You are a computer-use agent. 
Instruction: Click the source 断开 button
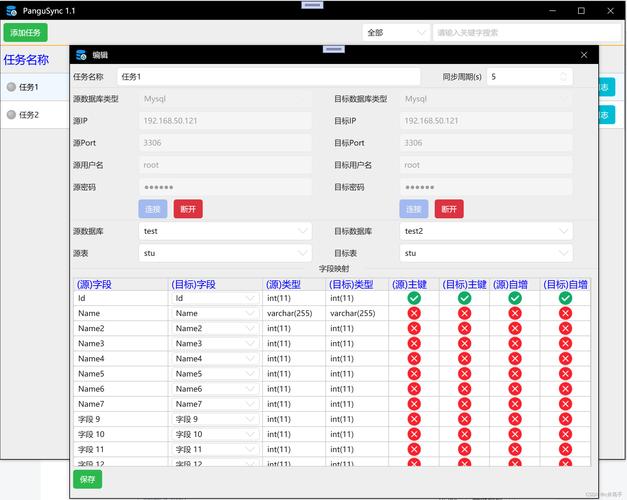pyautogui.click(x=188, y=209)
